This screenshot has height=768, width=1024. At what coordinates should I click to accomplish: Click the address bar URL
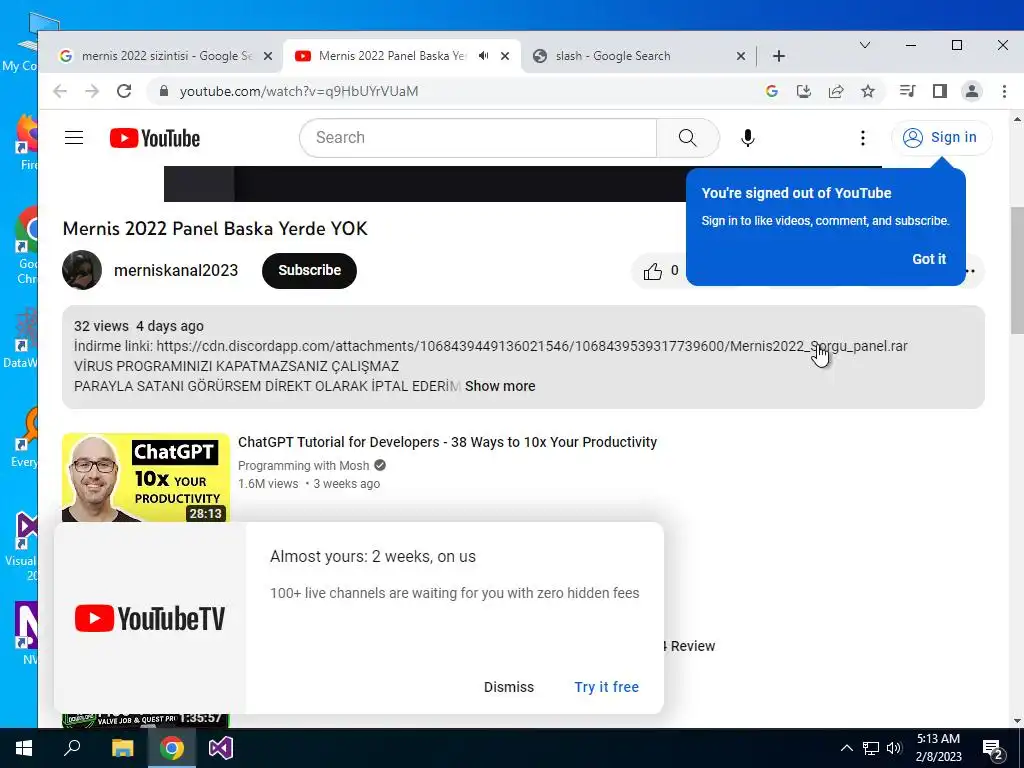[x=299, y=91]
